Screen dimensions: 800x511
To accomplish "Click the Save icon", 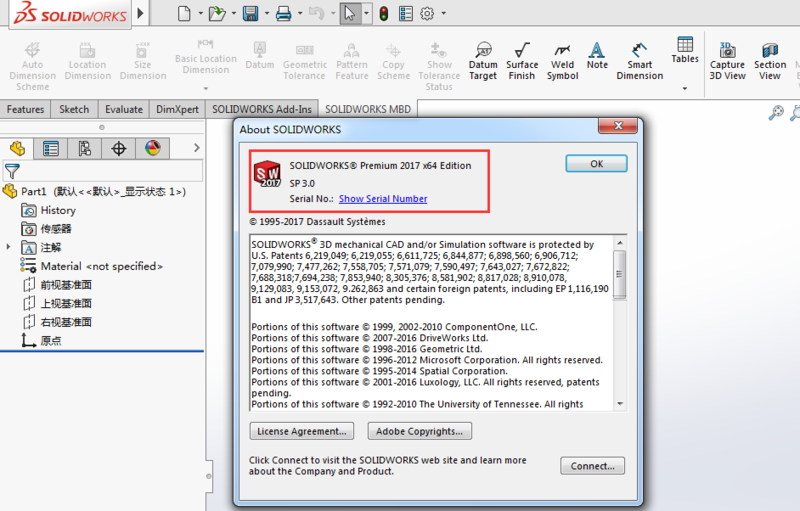I will [251, 13].
